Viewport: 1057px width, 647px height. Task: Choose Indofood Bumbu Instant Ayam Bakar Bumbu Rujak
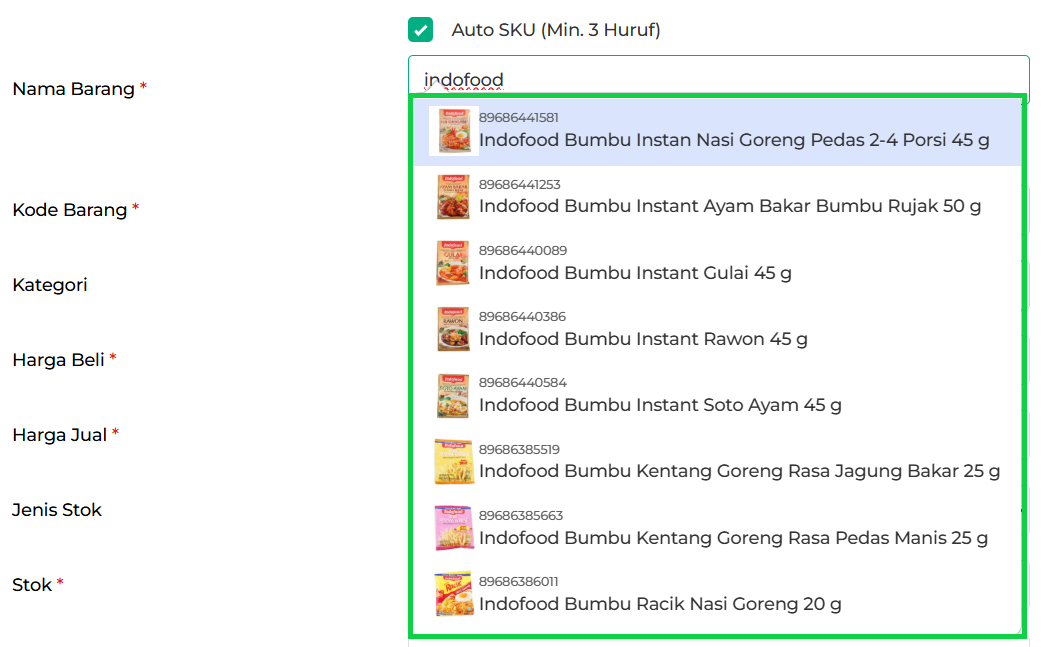pos(729,206)
